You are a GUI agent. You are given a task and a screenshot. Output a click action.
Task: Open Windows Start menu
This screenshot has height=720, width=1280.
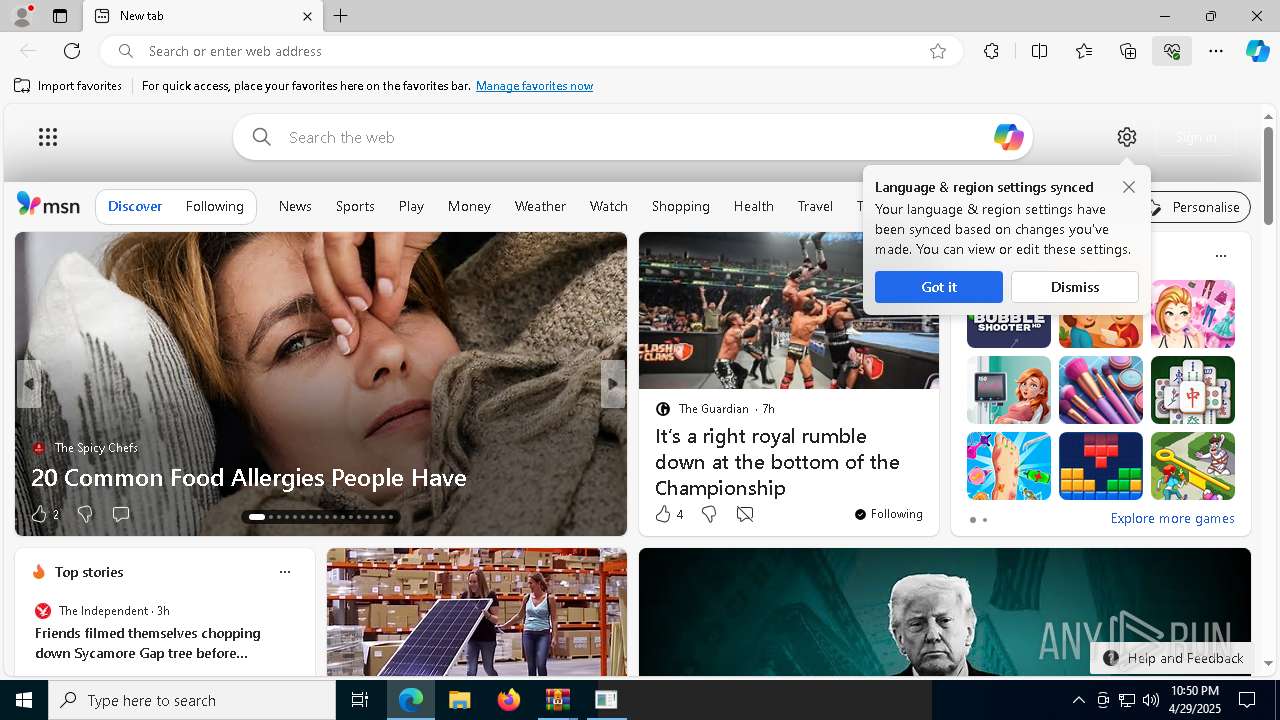24,700
